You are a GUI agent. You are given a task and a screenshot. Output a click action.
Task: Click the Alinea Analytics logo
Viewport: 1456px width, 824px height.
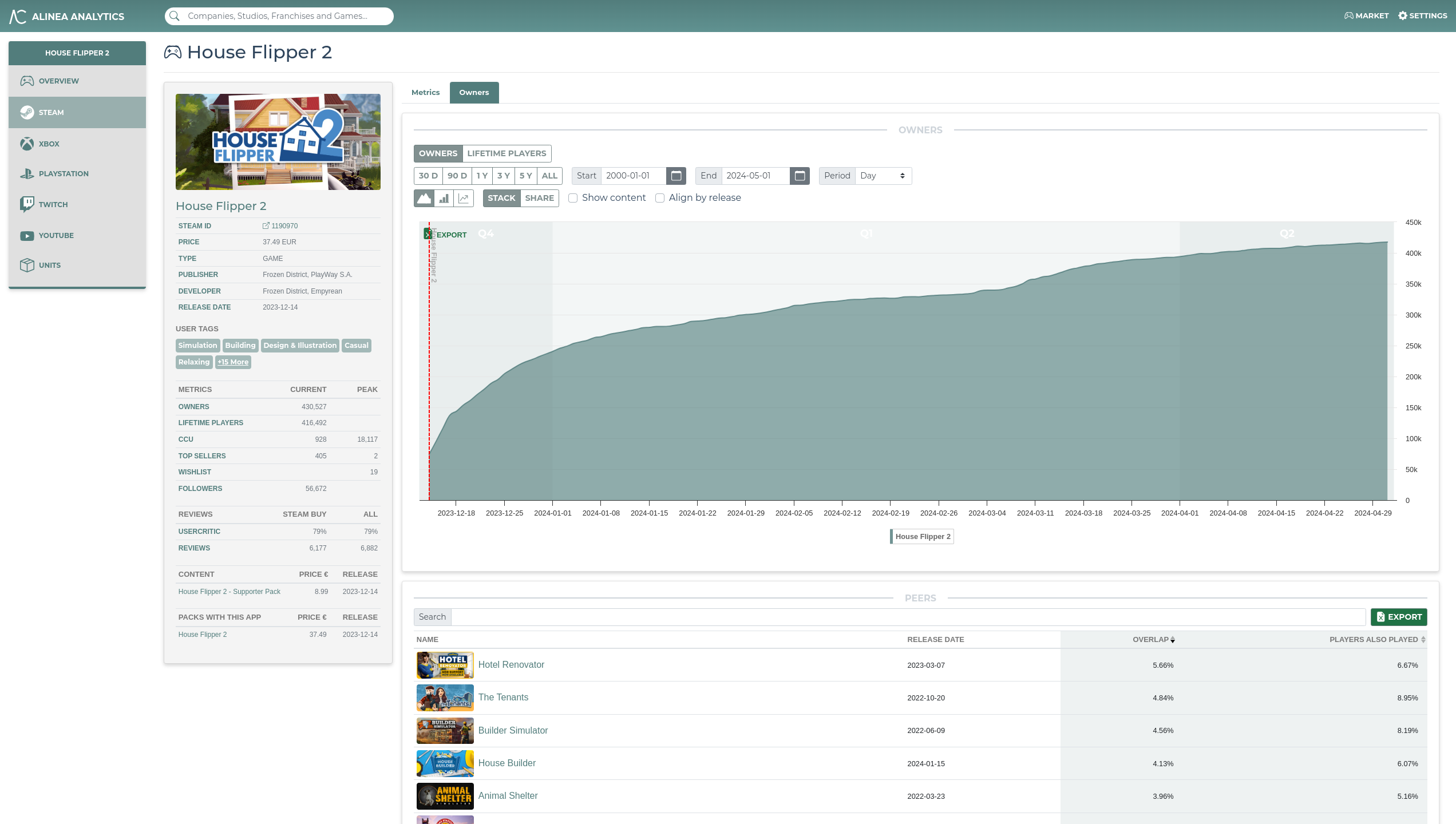point(66,17)
